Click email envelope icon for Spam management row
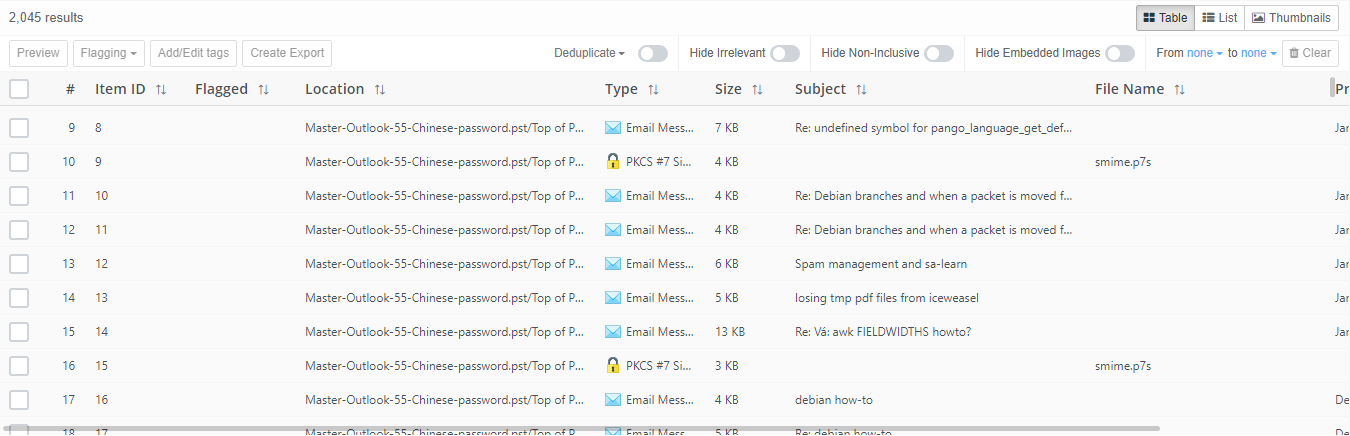This screenshot has height=436, width=1350. [613, 264]
